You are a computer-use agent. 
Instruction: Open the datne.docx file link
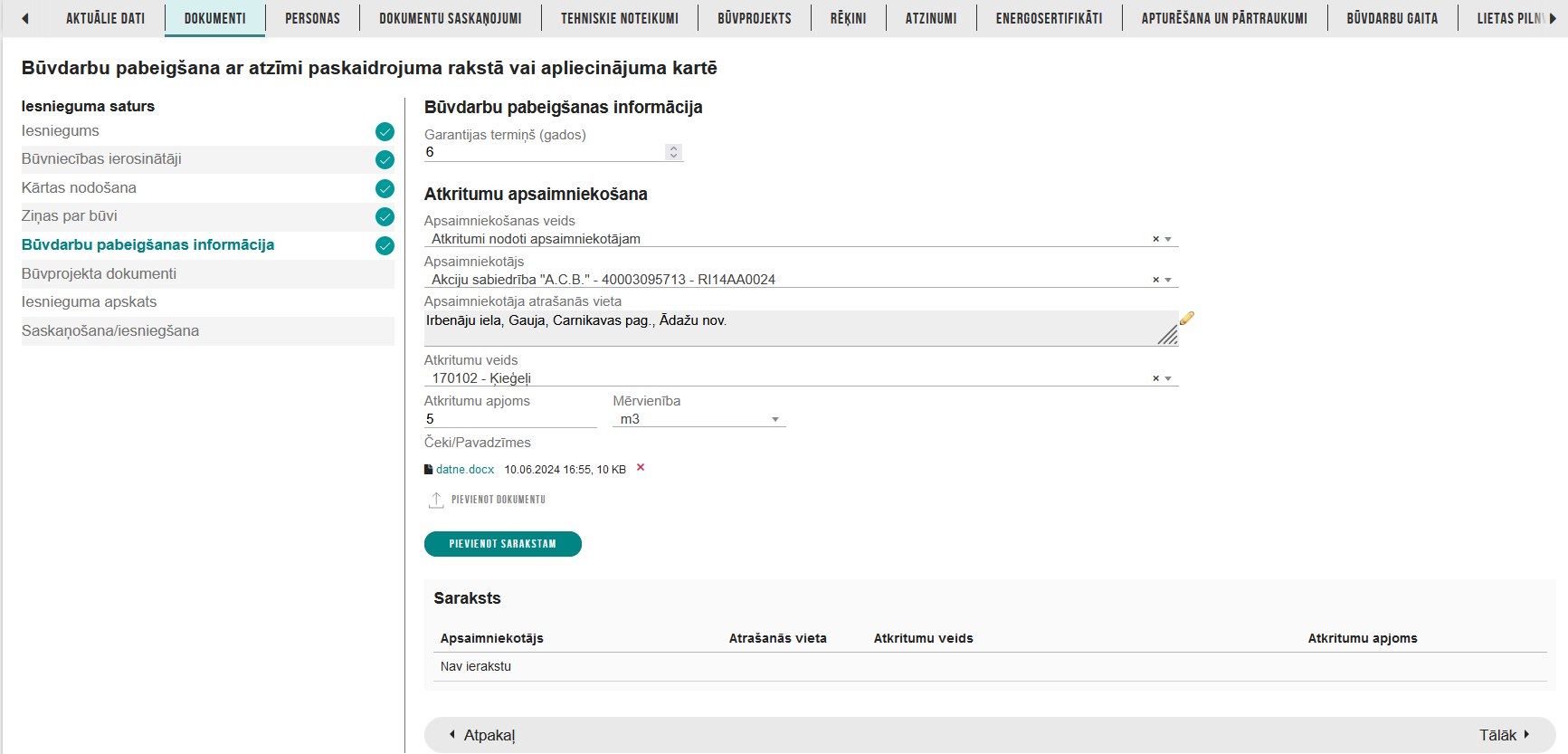pyautogui.click(x=465, y=470)
